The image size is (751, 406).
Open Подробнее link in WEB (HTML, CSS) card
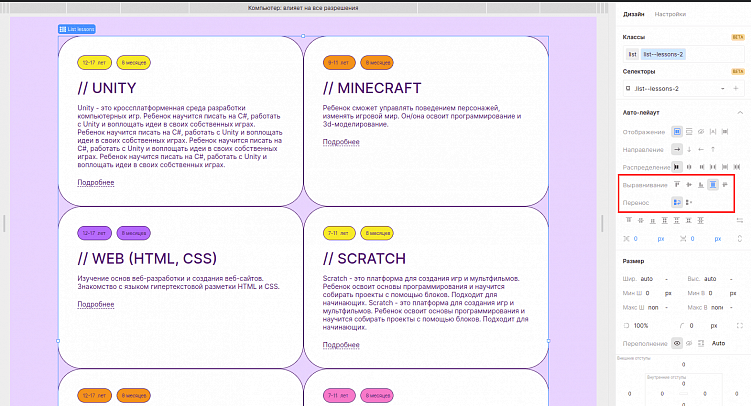coord(96,304)
